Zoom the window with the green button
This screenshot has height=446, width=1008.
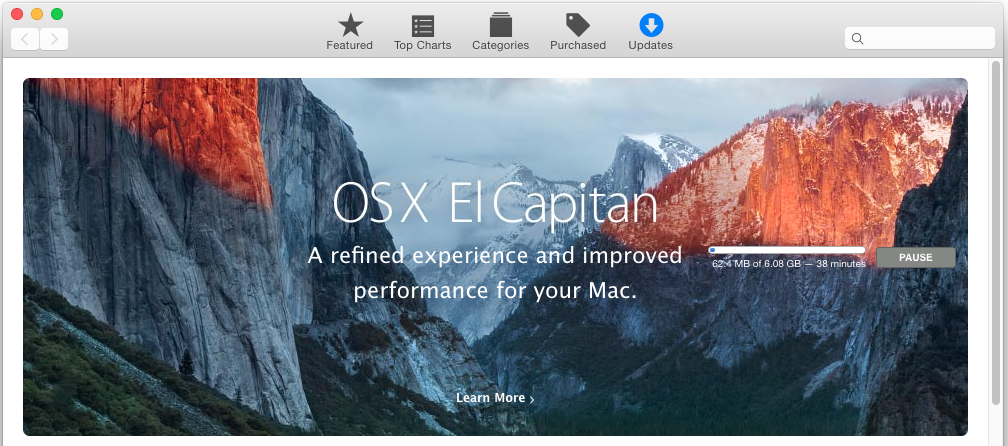[57, 14]
